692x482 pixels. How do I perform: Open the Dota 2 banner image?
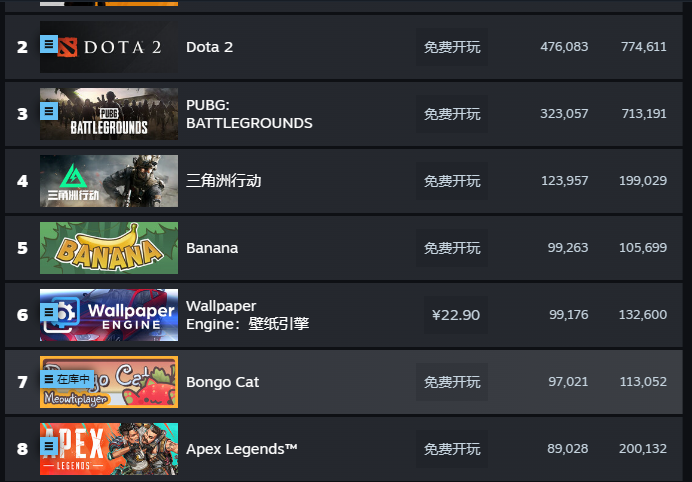tap(109, 47)
